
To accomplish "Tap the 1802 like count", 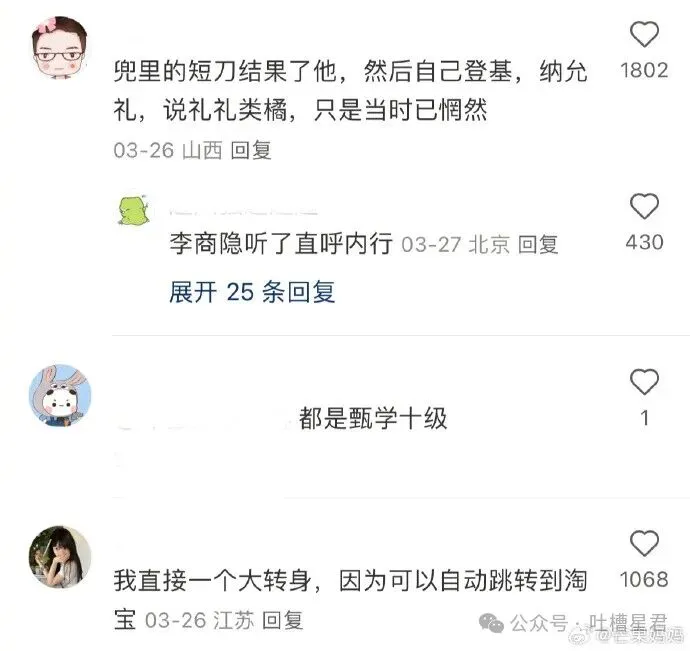I will click(x=644, y=70).
